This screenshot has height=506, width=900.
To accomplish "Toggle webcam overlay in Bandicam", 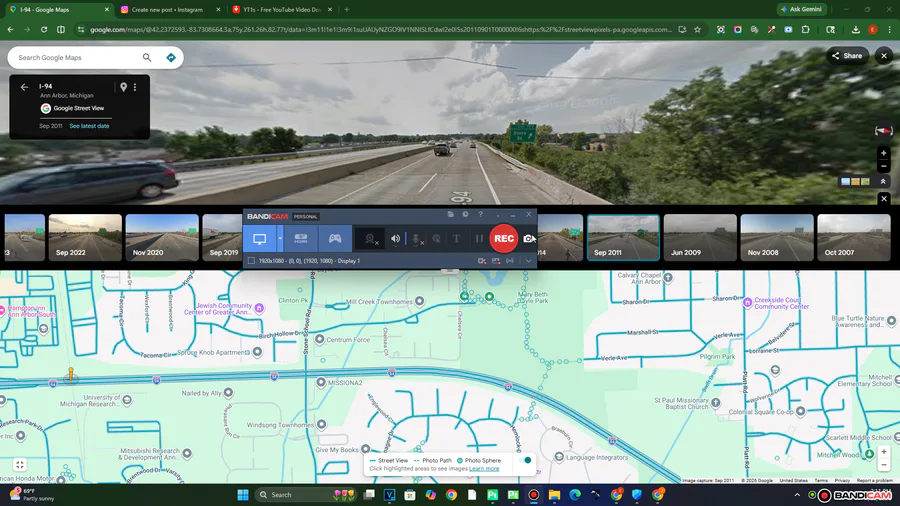I will [x=371, y=239].
